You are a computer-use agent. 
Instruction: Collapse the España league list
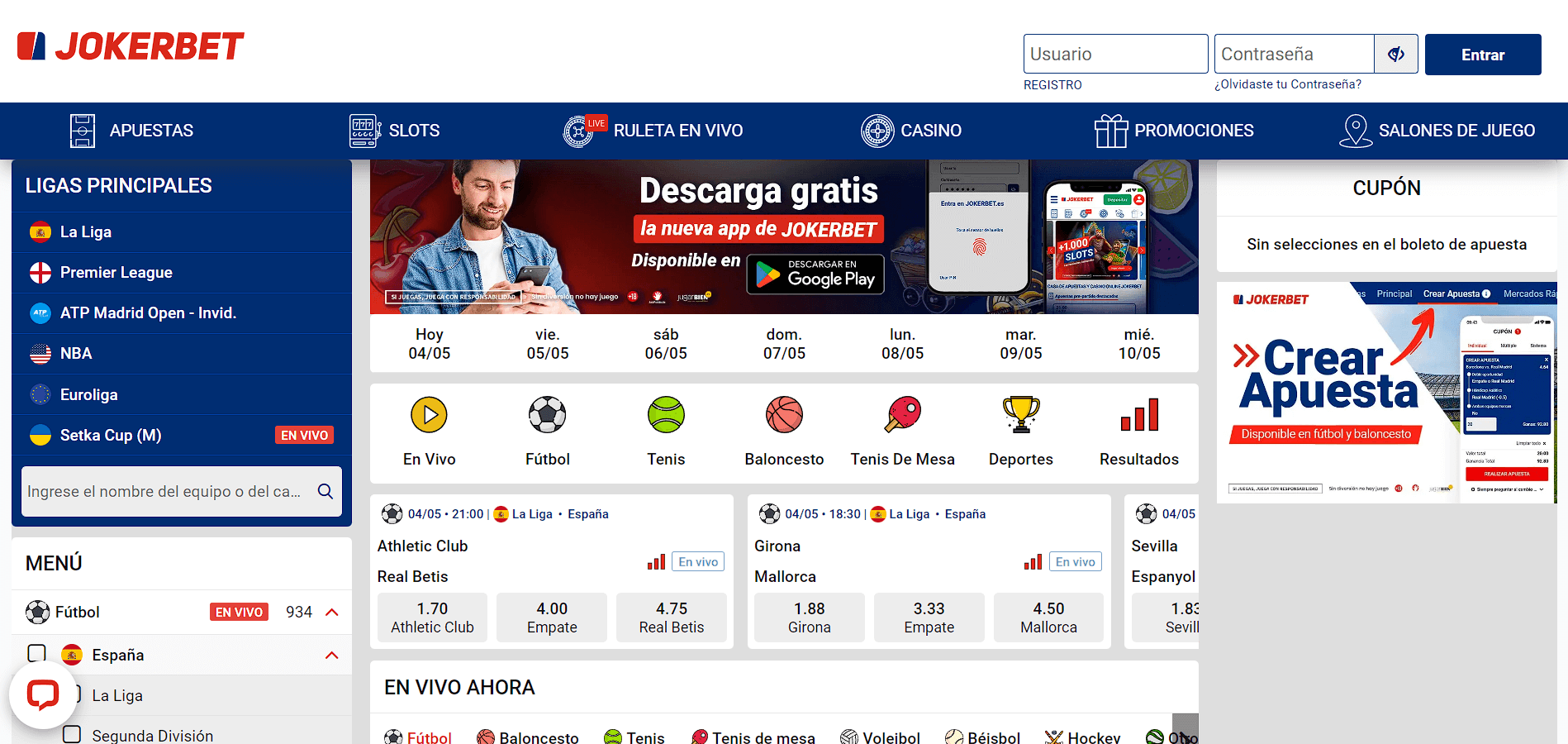332,656
